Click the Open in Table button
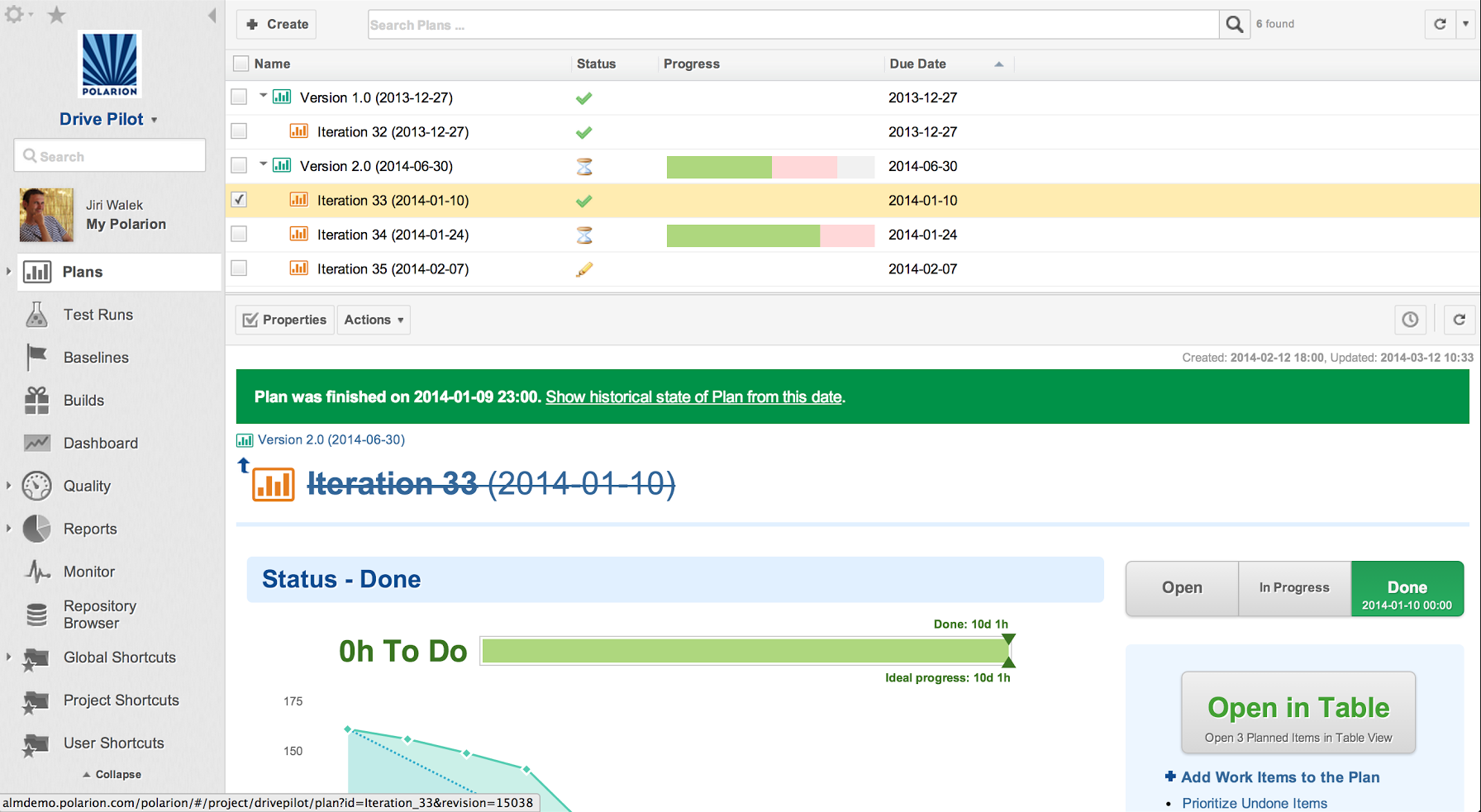Viewport: 1481px width, 812px height. [x=1298, y=713]
